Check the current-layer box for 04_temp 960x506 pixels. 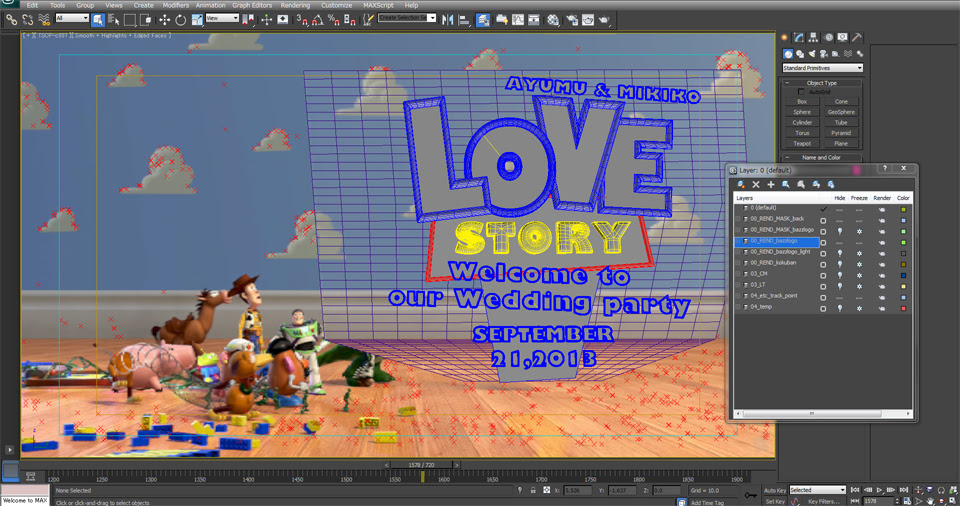(823, 308)
